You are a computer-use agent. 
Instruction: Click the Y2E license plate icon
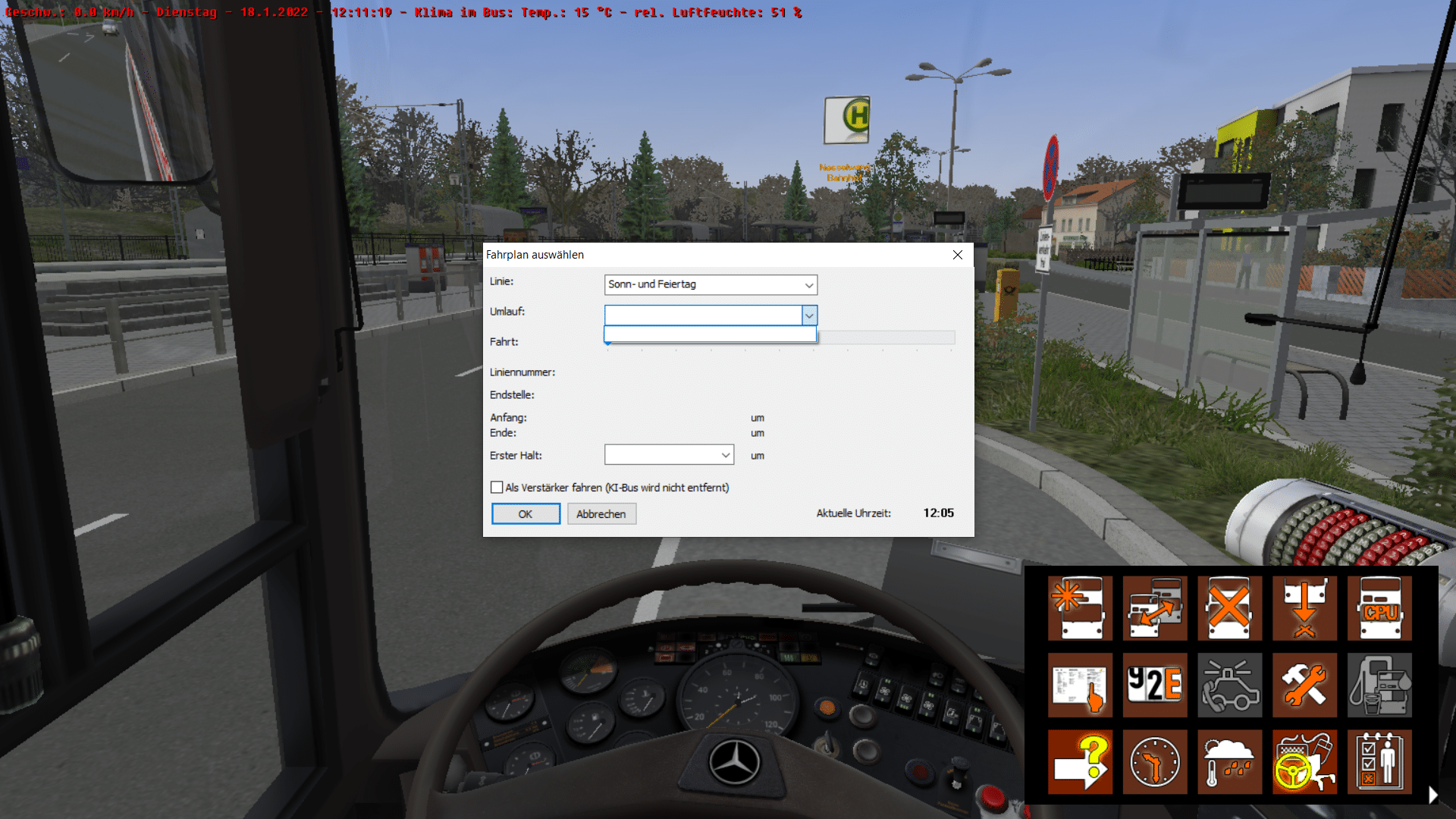[1155, 685]
